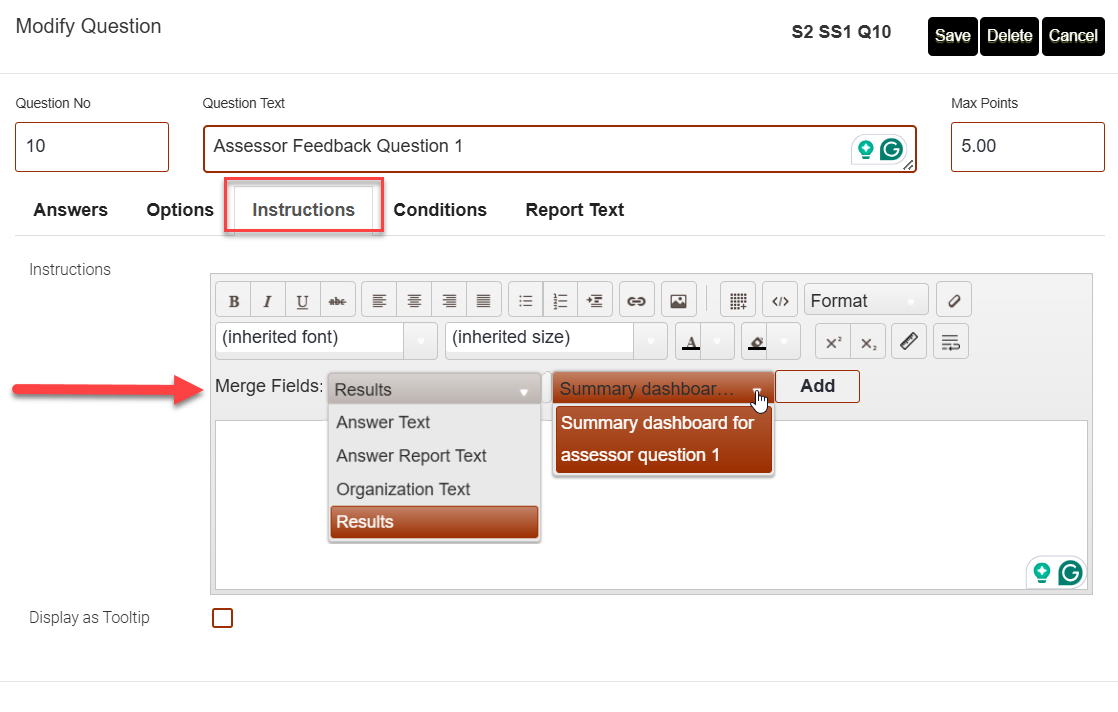This screenshot has width=1118, height=712.
Task: Insert a table using the grid icon
Action: tap(738, 301)
